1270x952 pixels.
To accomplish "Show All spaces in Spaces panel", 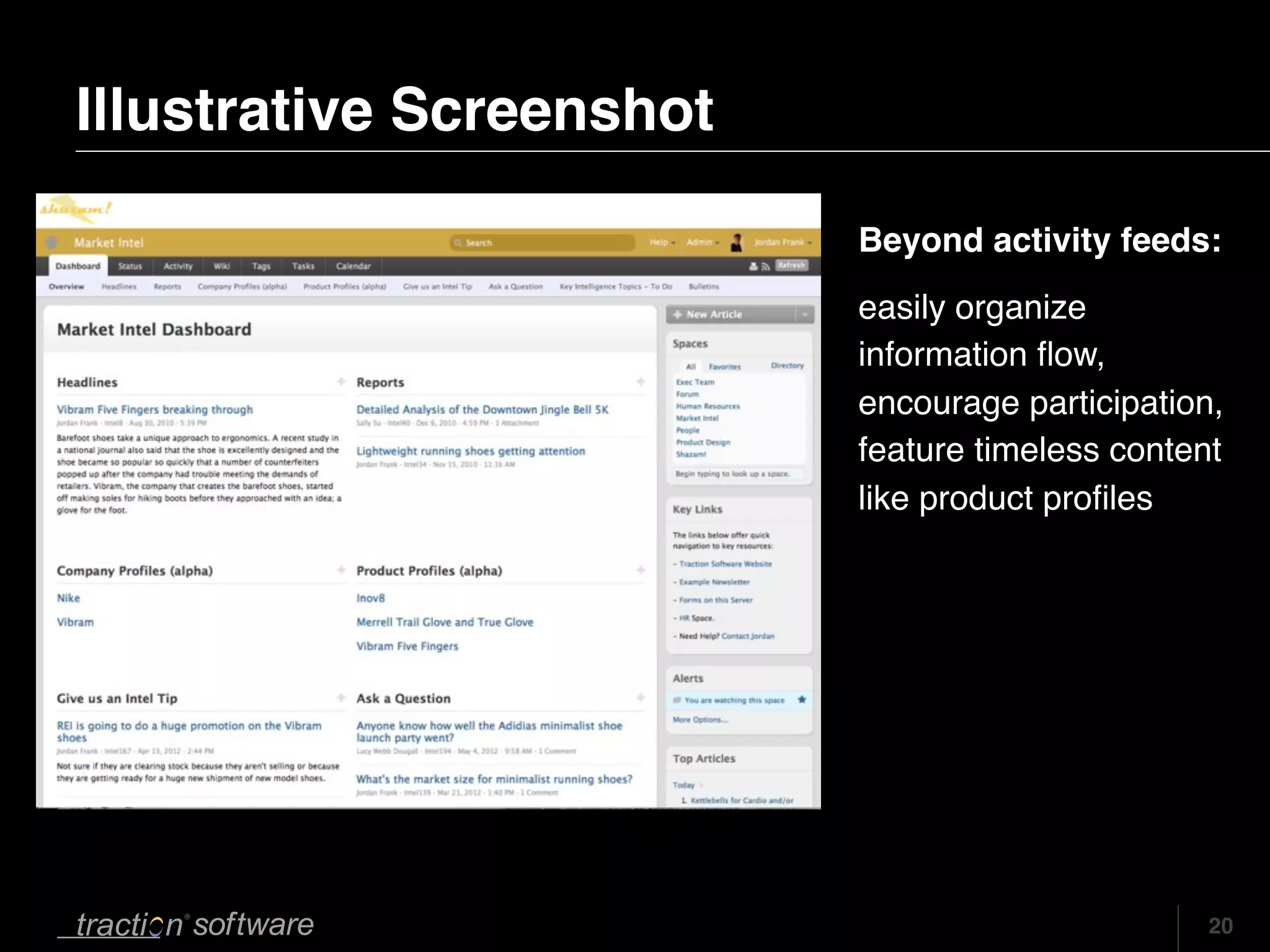I will [691, 366].
